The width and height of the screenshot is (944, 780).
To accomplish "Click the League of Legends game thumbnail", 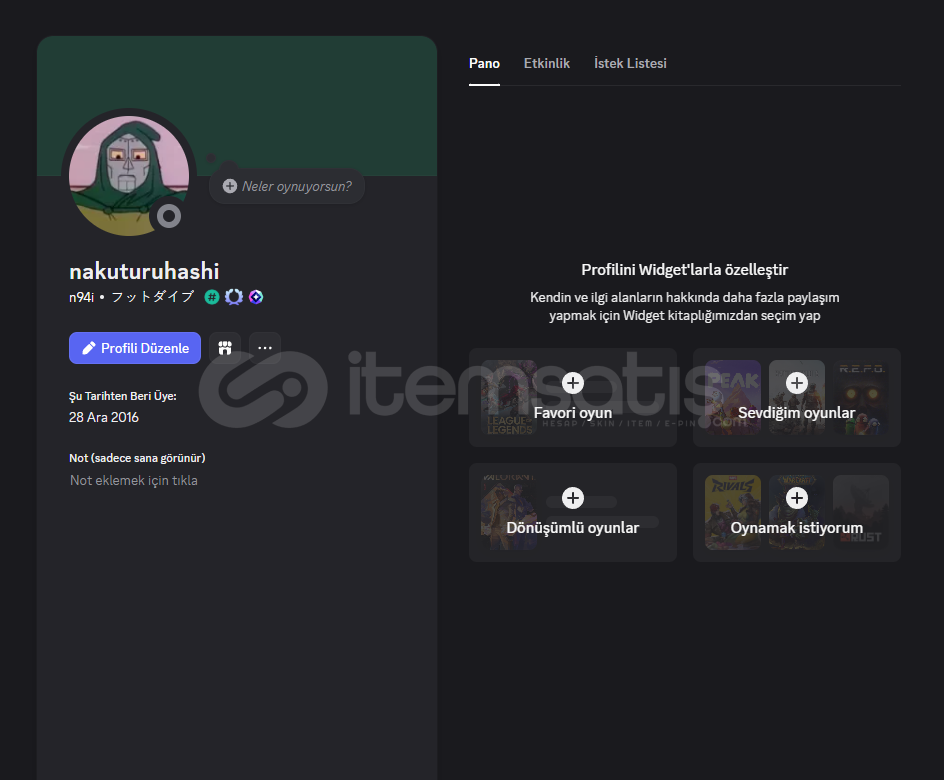I will (509, 398).
